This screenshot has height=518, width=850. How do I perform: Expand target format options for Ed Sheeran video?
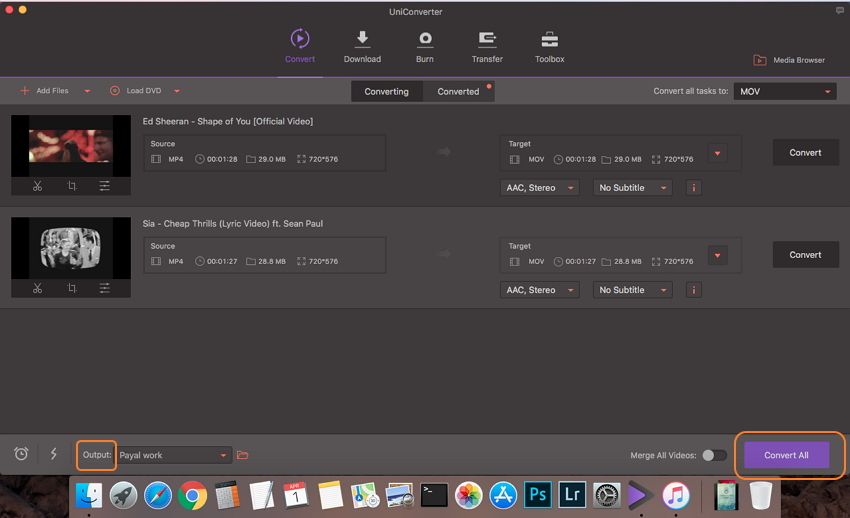pyautogui.click(x=718, y=153)
